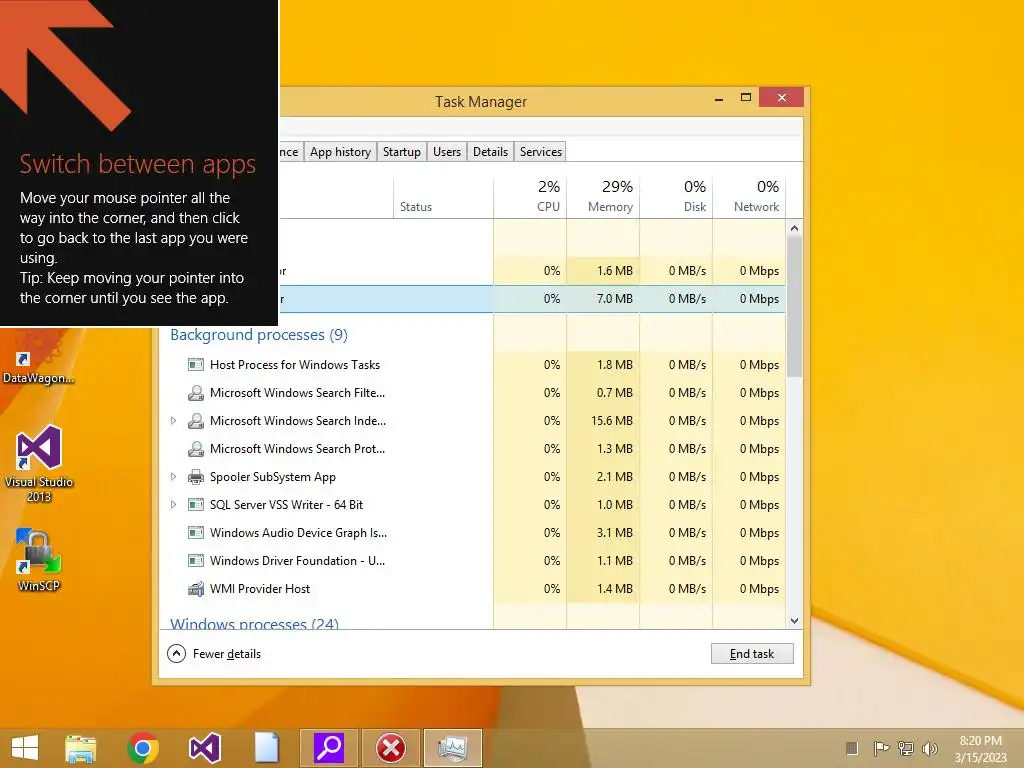This screenshot has height=768, width=1024.
Task: Click the End task button
Action: tap(752, 654)
